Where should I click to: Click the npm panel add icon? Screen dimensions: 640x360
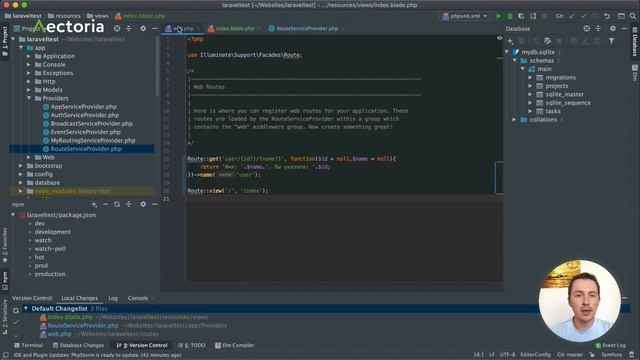click(94, 204)
